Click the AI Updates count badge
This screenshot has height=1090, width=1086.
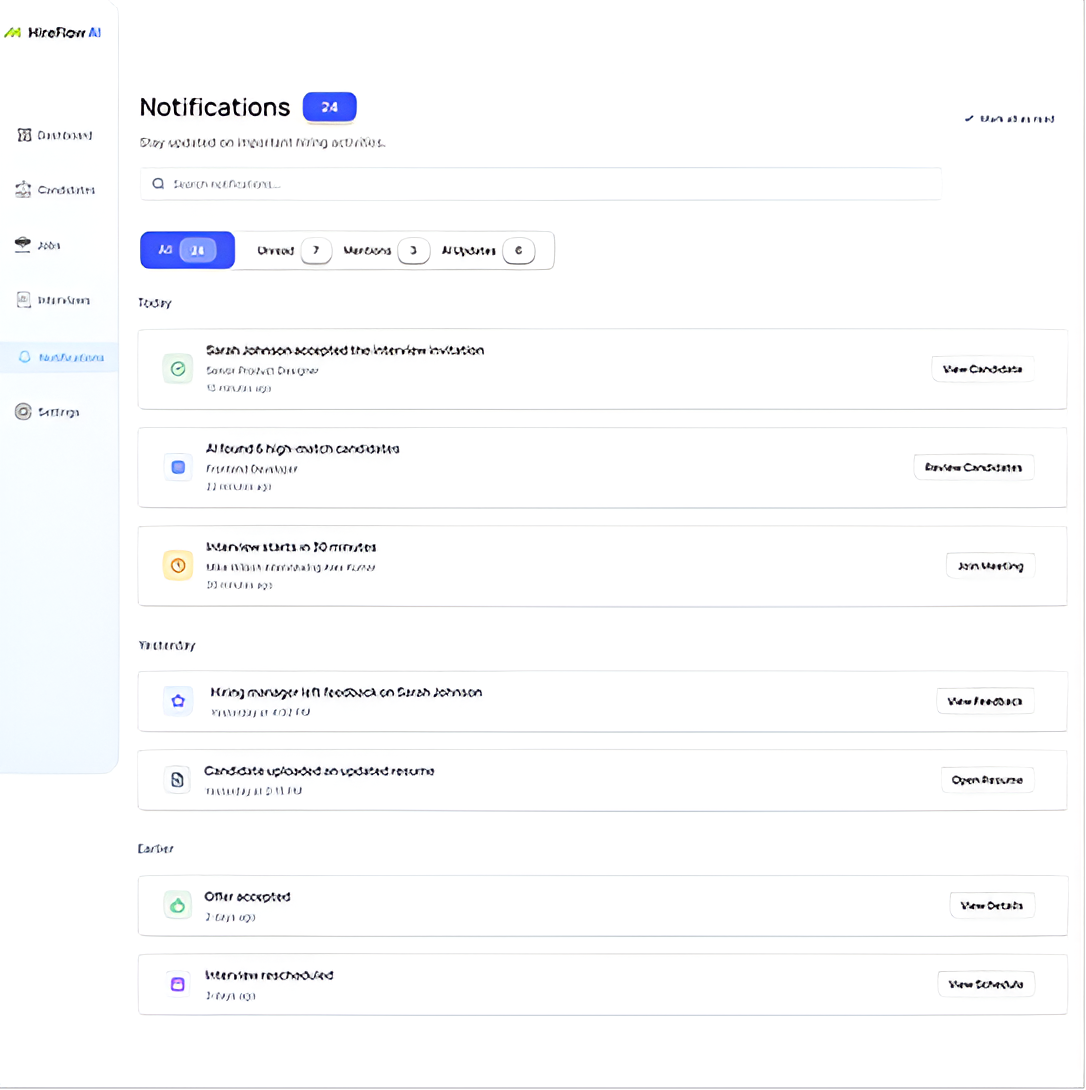tap(519, 250)
